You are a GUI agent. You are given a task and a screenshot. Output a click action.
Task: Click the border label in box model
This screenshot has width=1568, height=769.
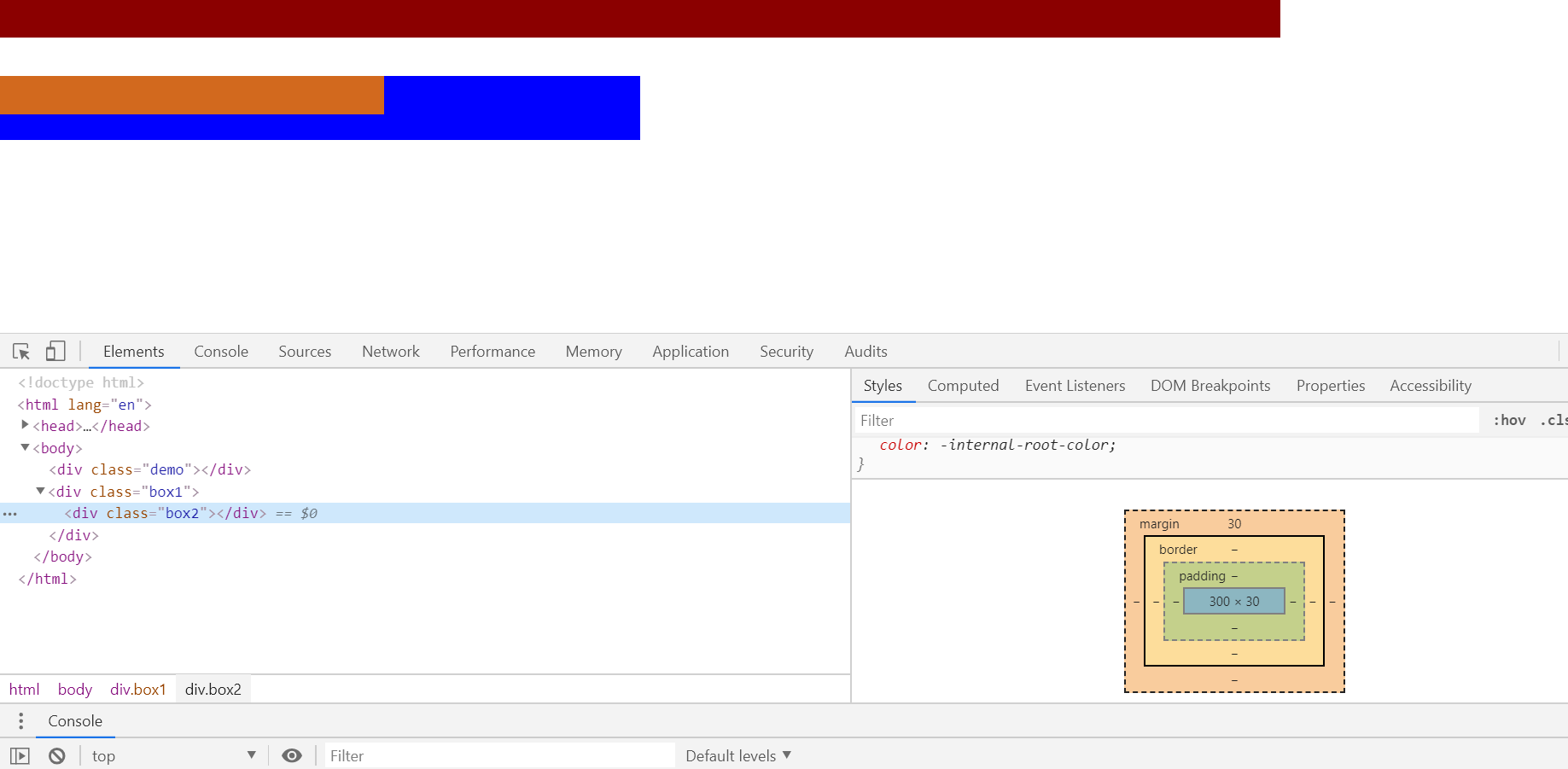[1178, 550]
